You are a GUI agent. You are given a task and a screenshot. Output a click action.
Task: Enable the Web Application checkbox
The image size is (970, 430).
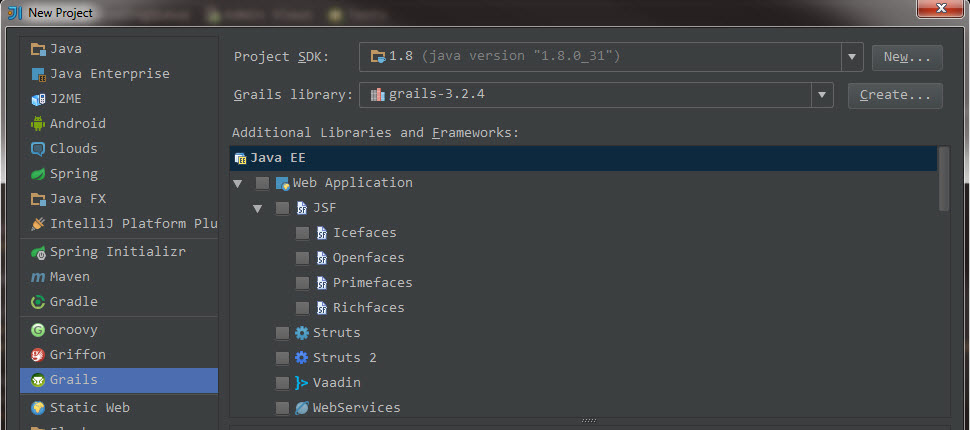coord(262,183)
